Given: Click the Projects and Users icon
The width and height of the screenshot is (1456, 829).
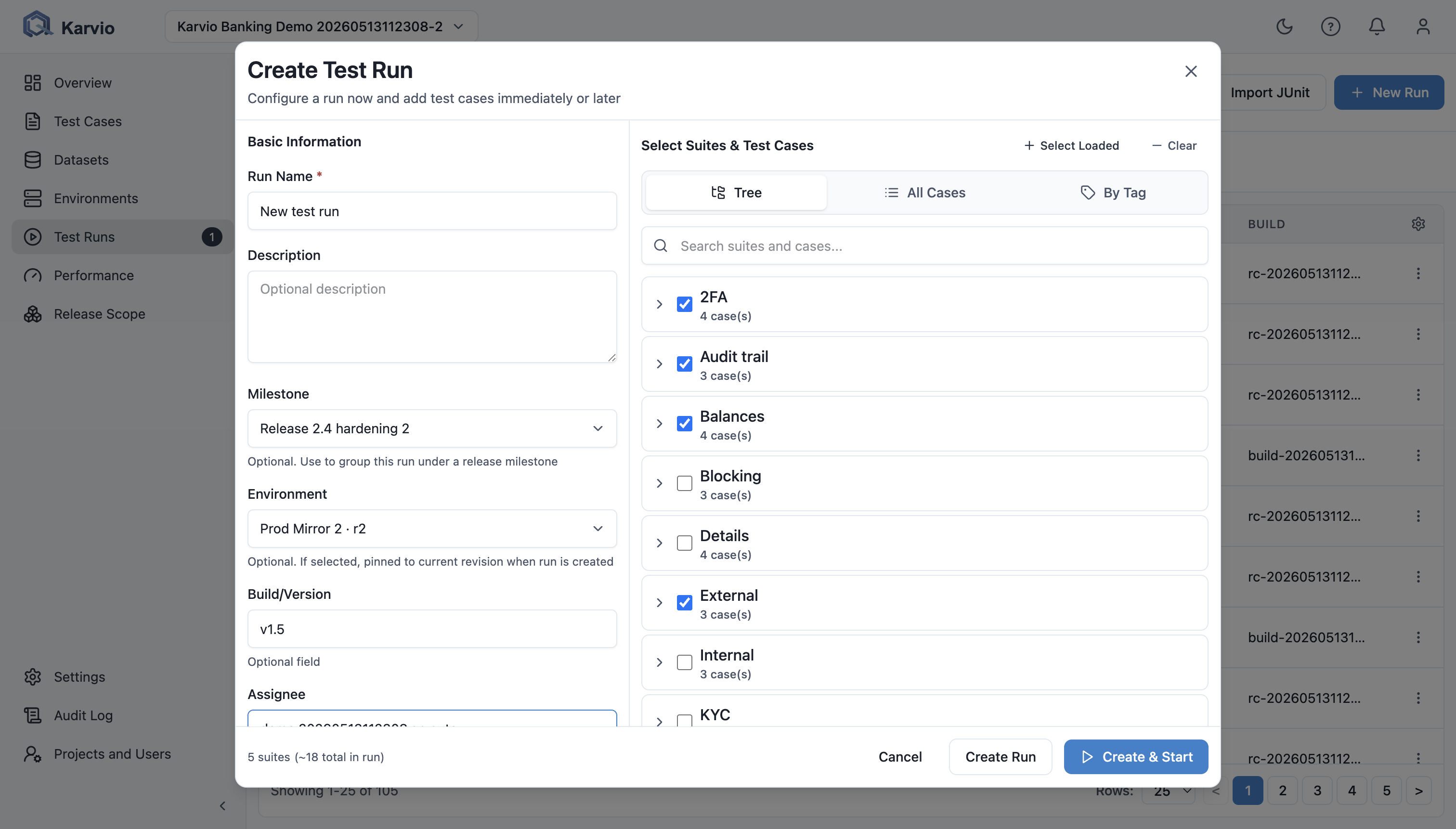Looking at the screenshot, I should tap(32, 754).
